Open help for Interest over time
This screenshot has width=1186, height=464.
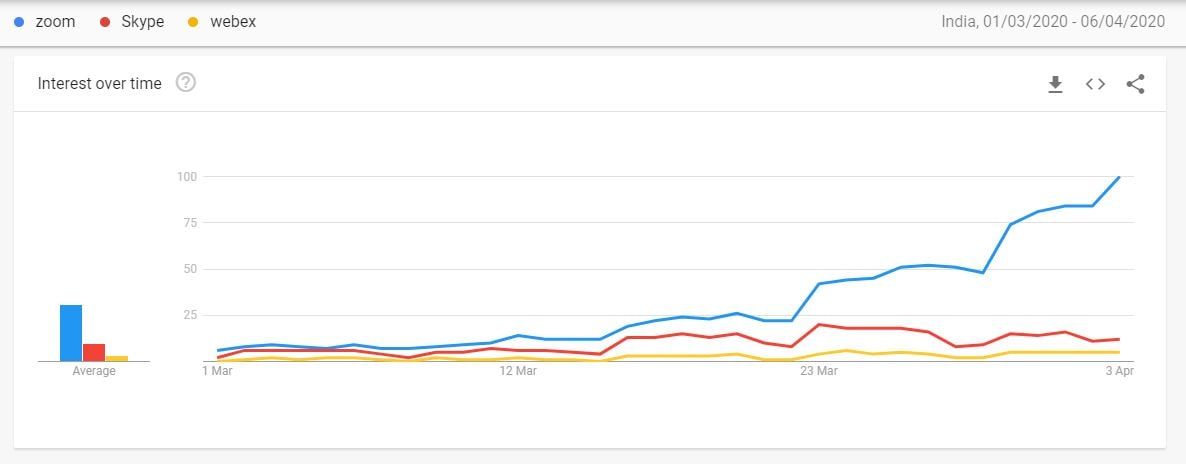(x=186, y=83)
